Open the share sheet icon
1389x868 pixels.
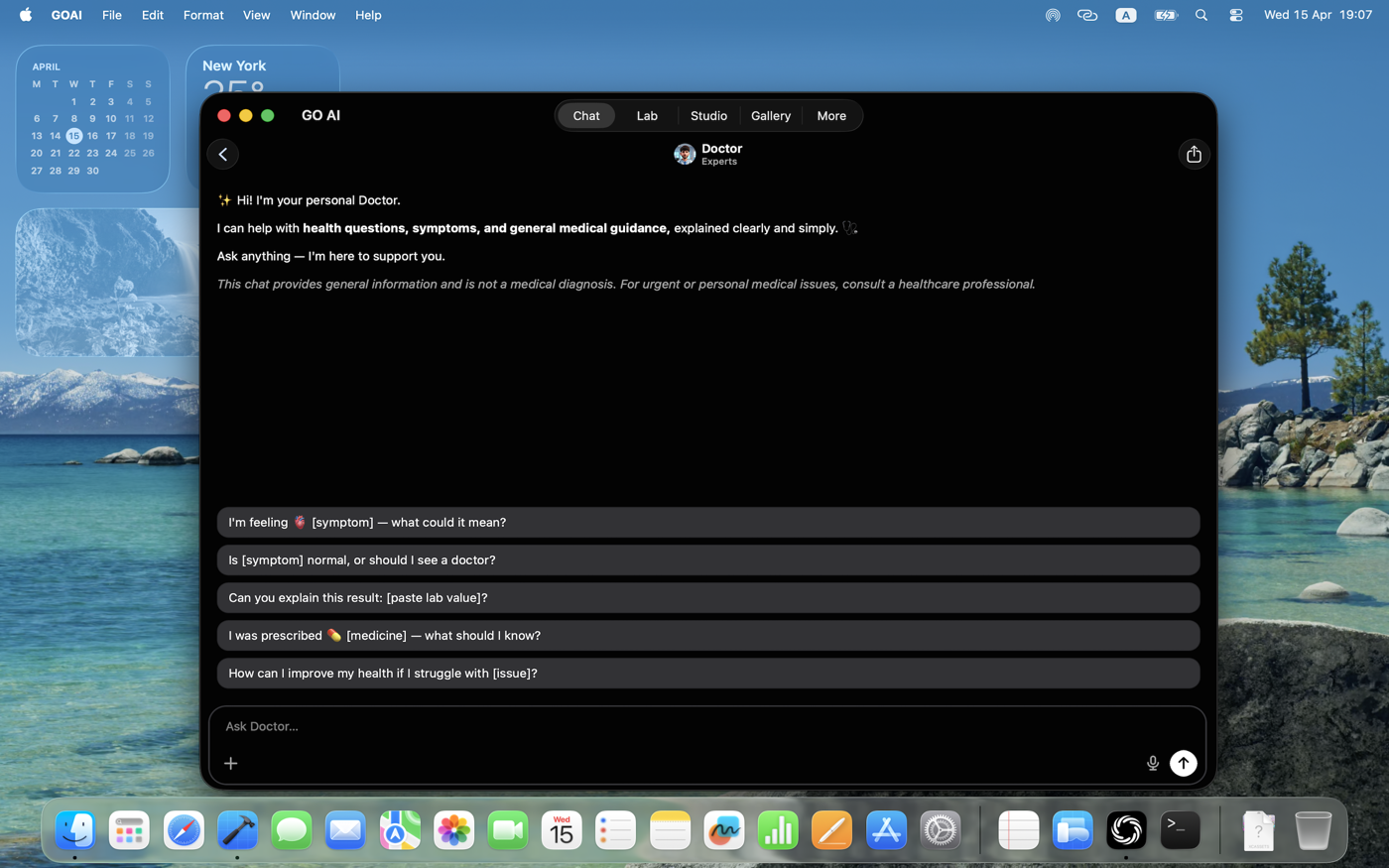[x=1195, y=154]
